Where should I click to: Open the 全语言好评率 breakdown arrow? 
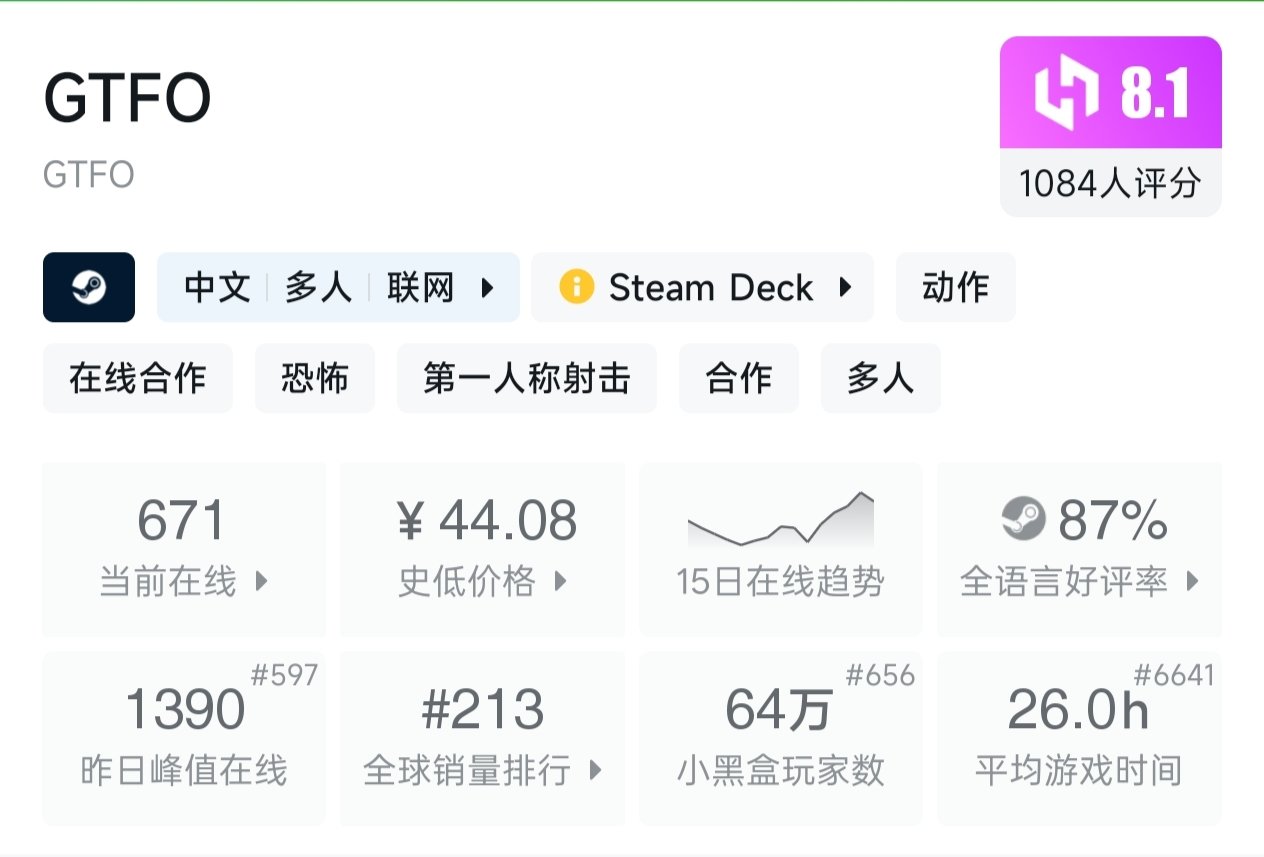[x=1192, y=581]
